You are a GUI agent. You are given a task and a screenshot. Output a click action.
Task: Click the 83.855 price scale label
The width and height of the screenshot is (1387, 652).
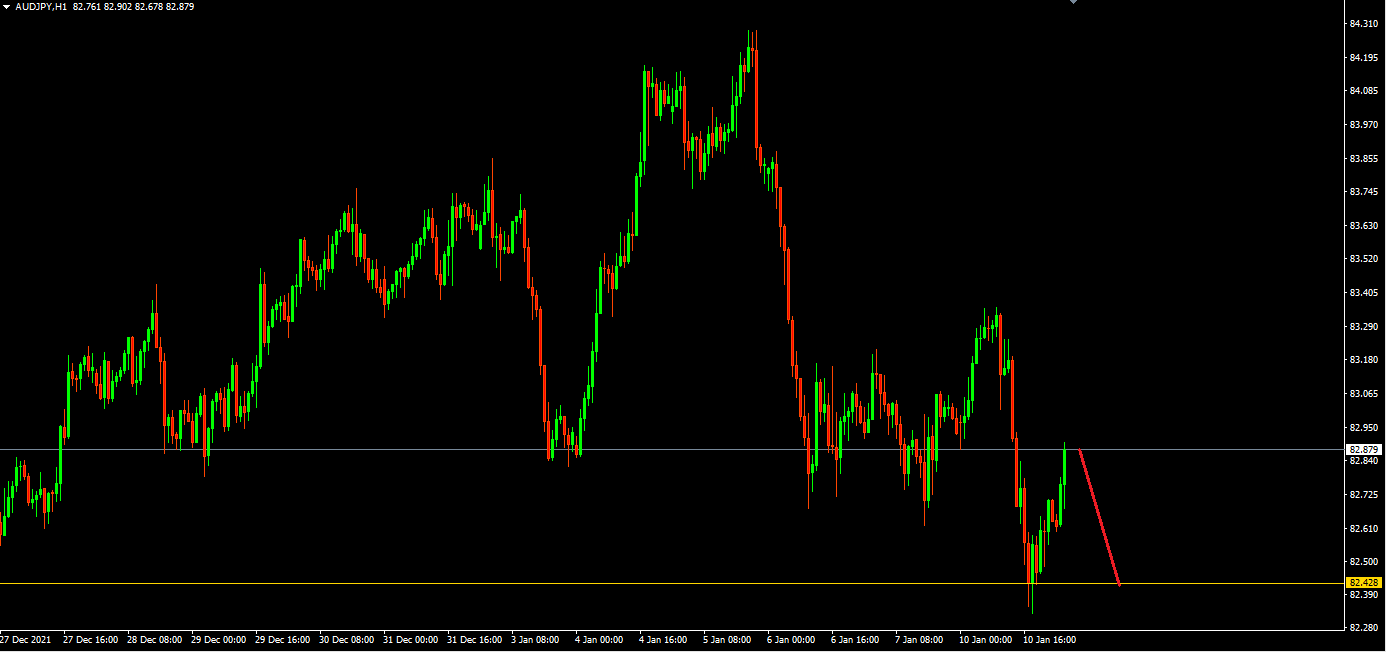[1364, 158]
